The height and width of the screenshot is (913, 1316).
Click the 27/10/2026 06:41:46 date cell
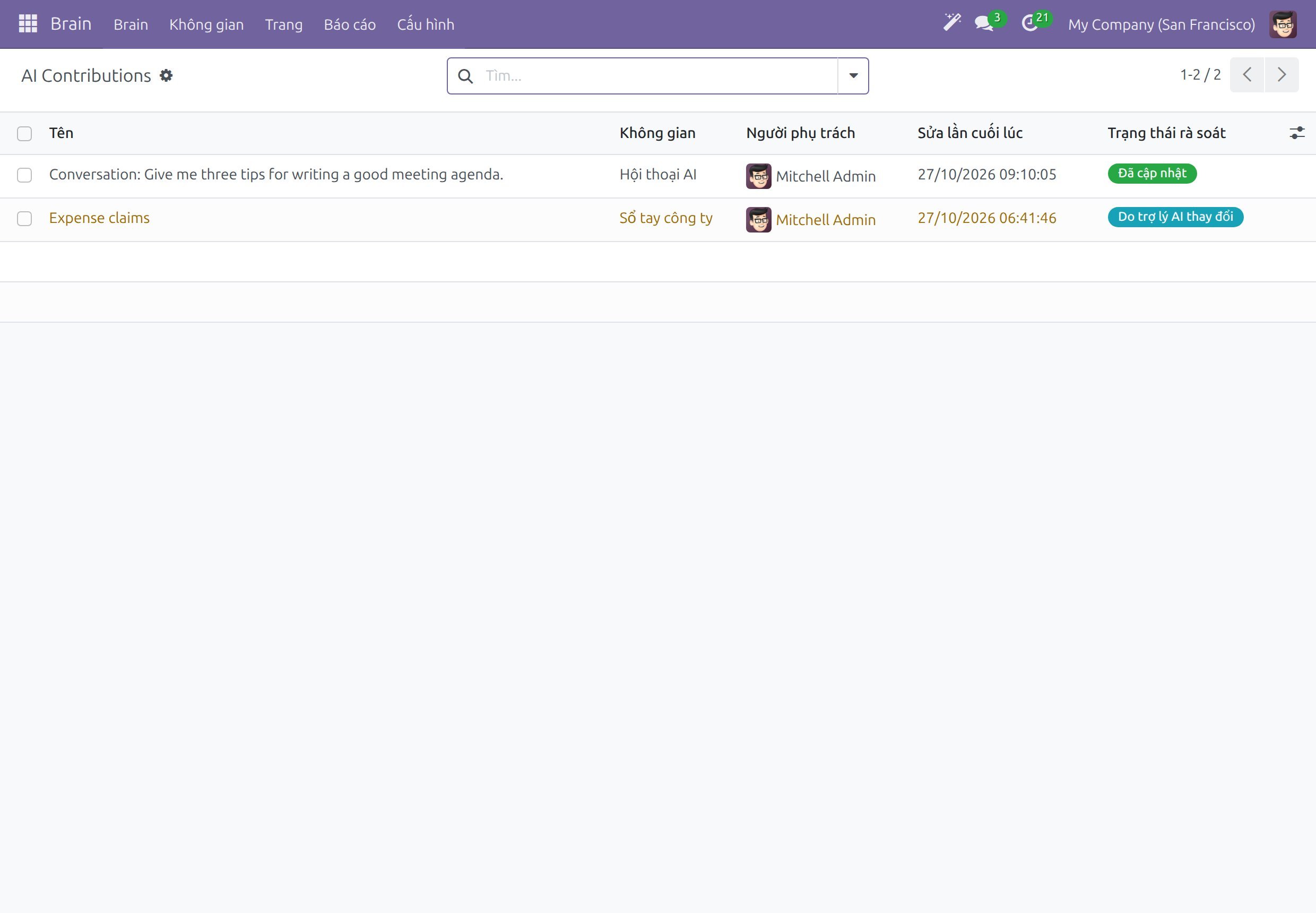(x=986, y=218)
